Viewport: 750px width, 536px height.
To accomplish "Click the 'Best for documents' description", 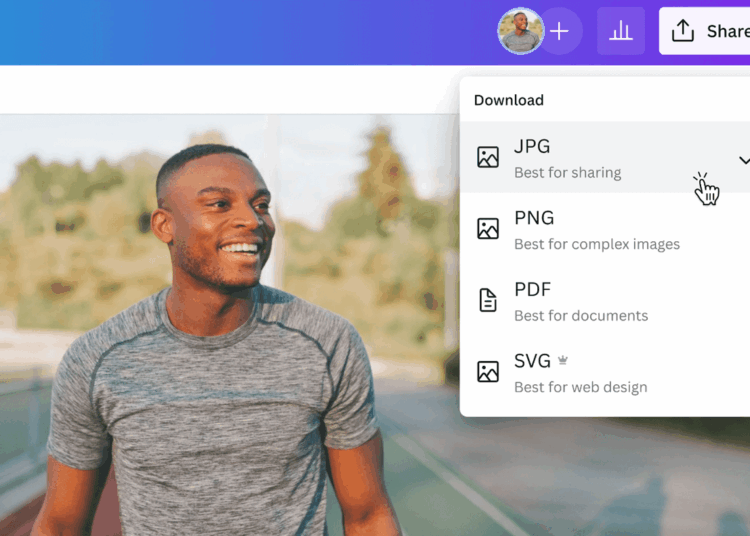I will point(580,316).
